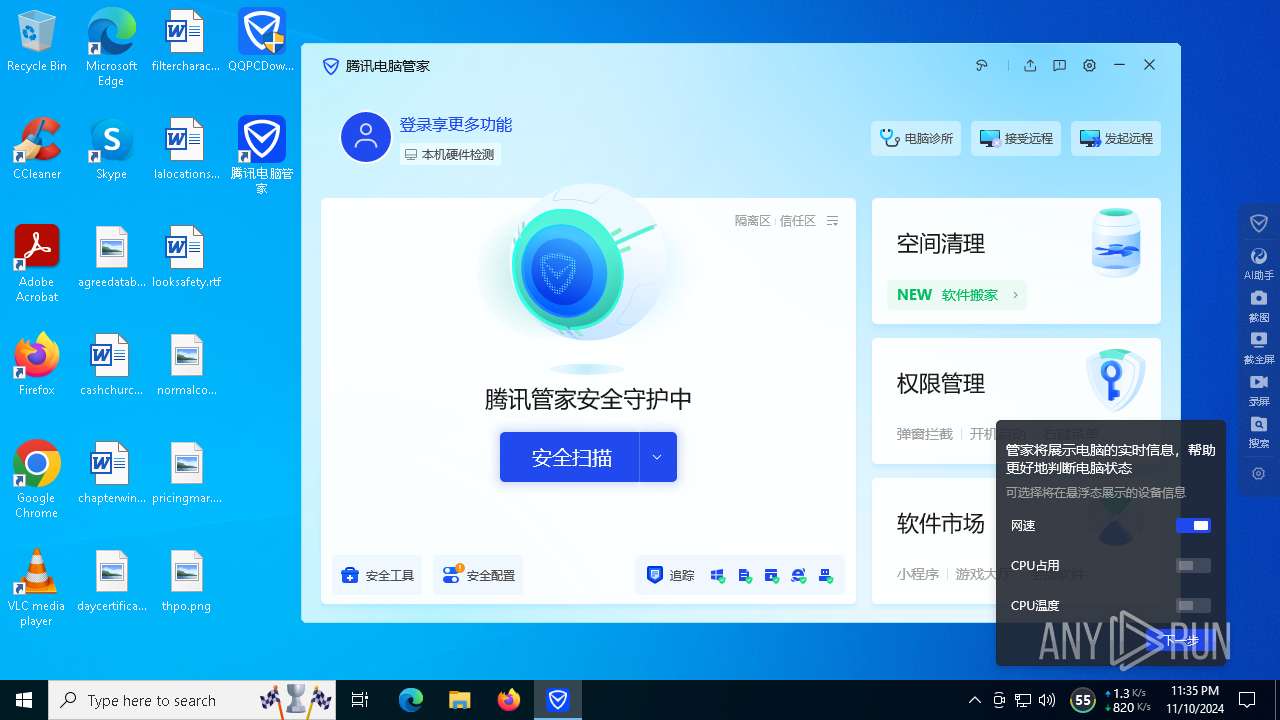Expand the 安全扫描 dropdown arrow
Viewport: 1280px width, 720px height.
[658, 457]
